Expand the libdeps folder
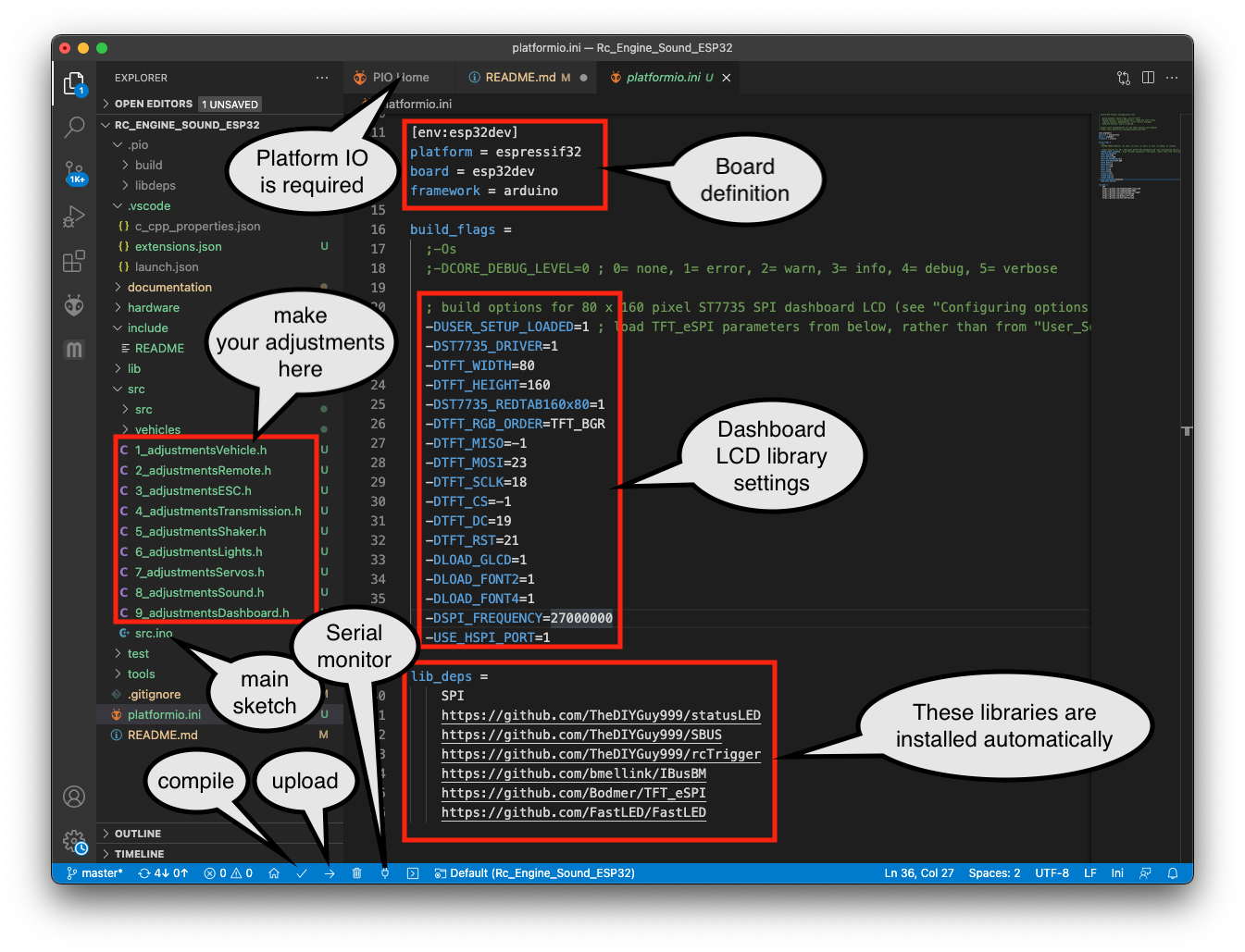 220,186
